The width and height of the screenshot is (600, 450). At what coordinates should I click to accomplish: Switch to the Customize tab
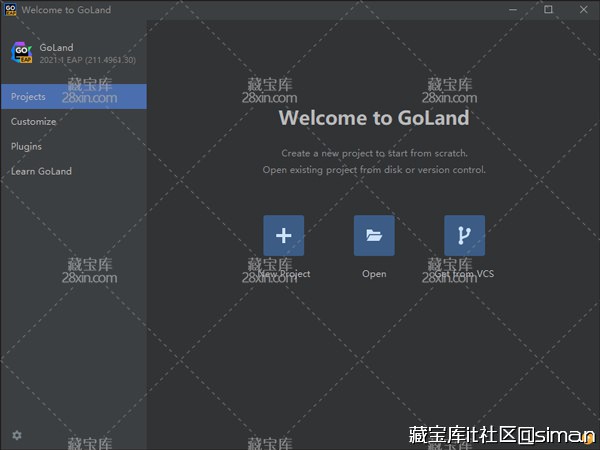click(x=34, y=122)
